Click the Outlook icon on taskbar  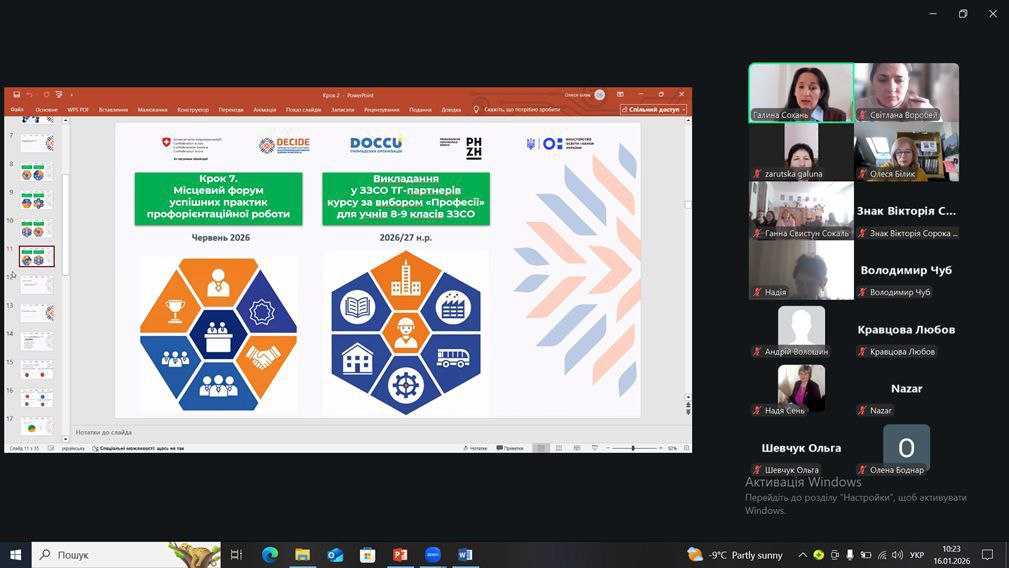pos(335,555)
